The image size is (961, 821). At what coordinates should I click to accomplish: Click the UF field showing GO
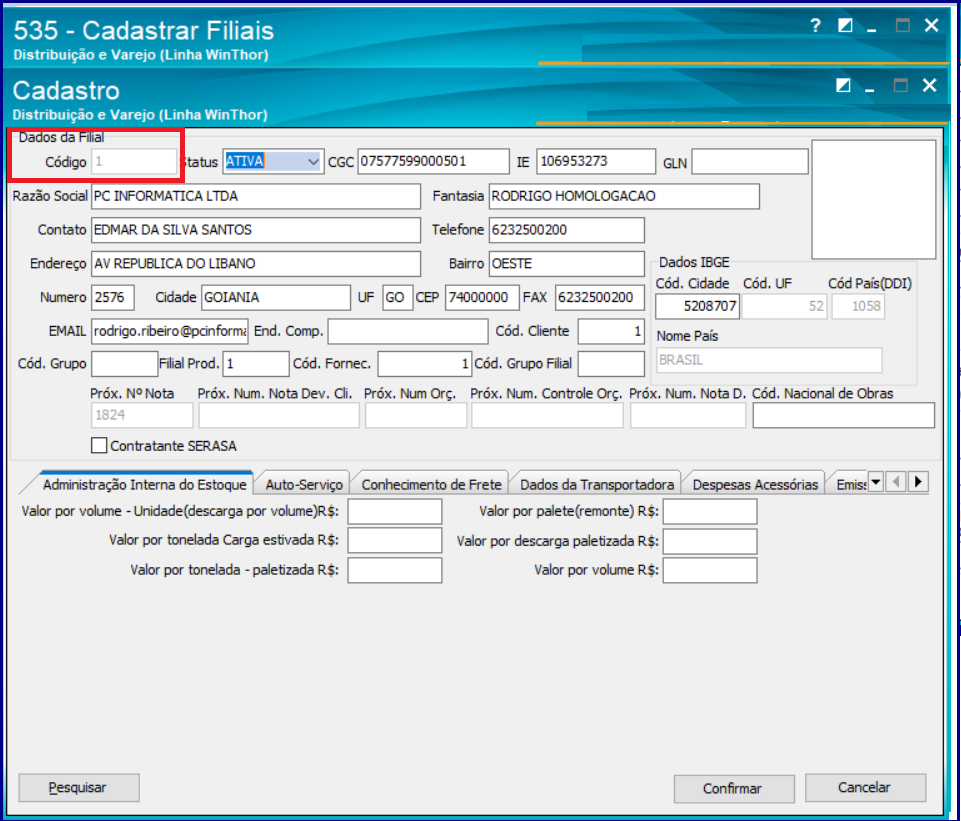pos(397,297)
